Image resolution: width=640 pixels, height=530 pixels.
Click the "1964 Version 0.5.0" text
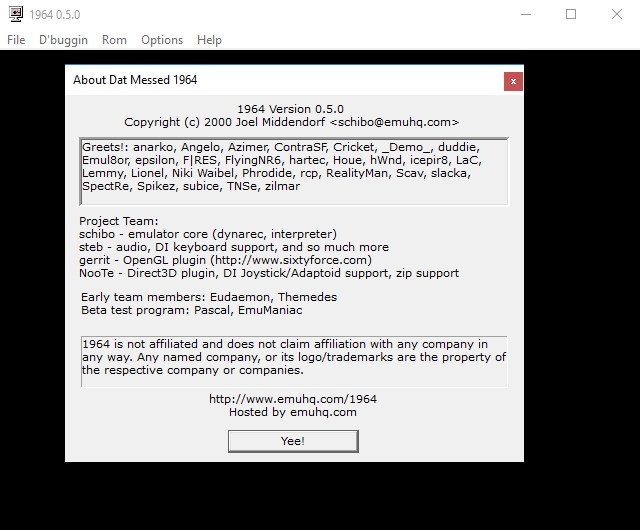coord(291,109)
